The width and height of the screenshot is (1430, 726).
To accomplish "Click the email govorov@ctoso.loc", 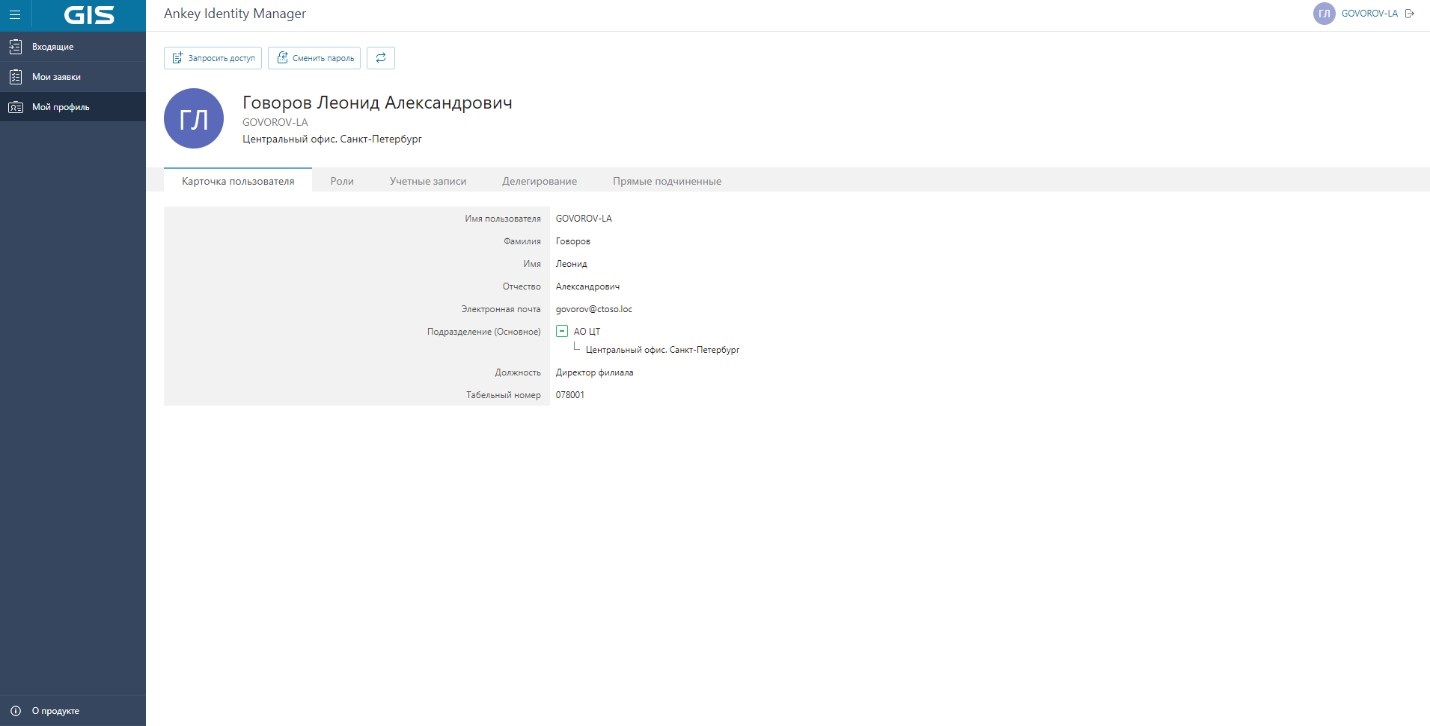I will coord(594,310).
